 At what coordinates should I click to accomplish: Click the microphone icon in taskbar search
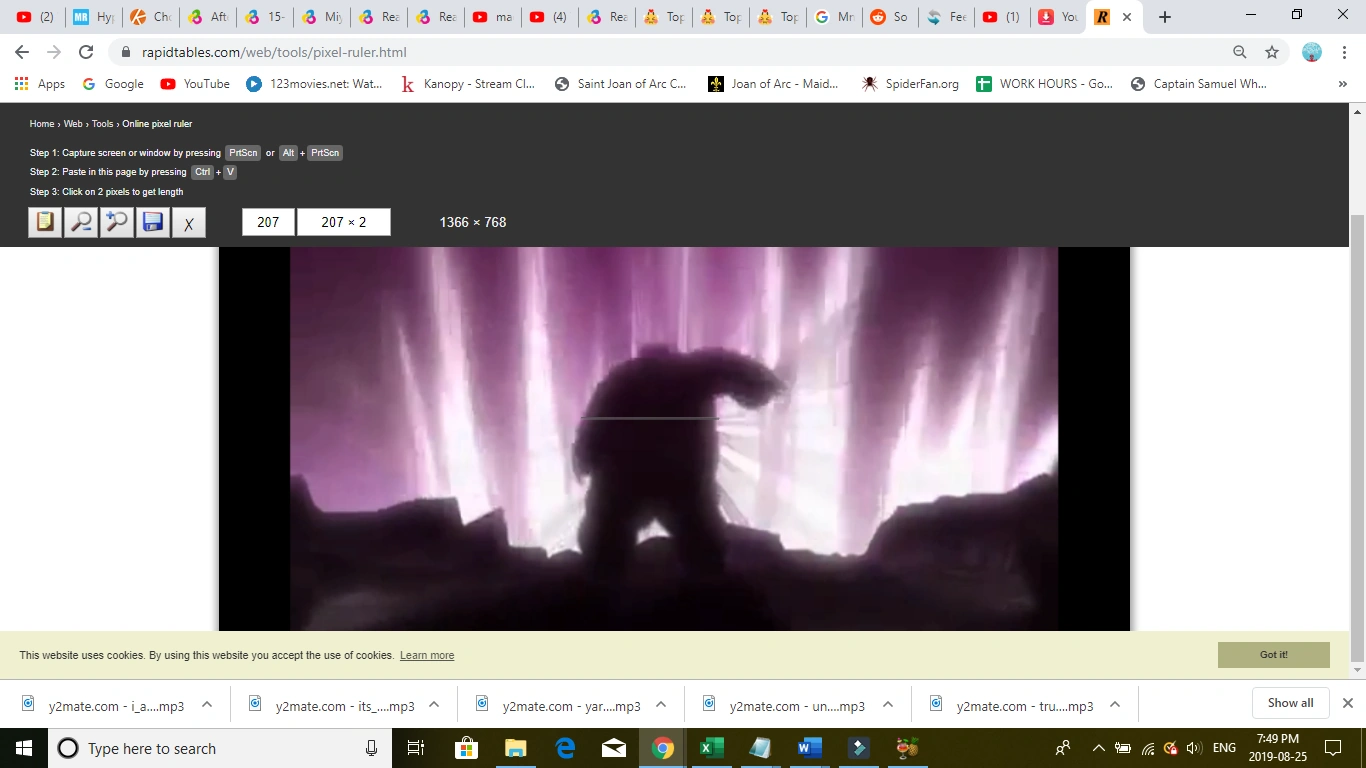click(x=371, y=748)
